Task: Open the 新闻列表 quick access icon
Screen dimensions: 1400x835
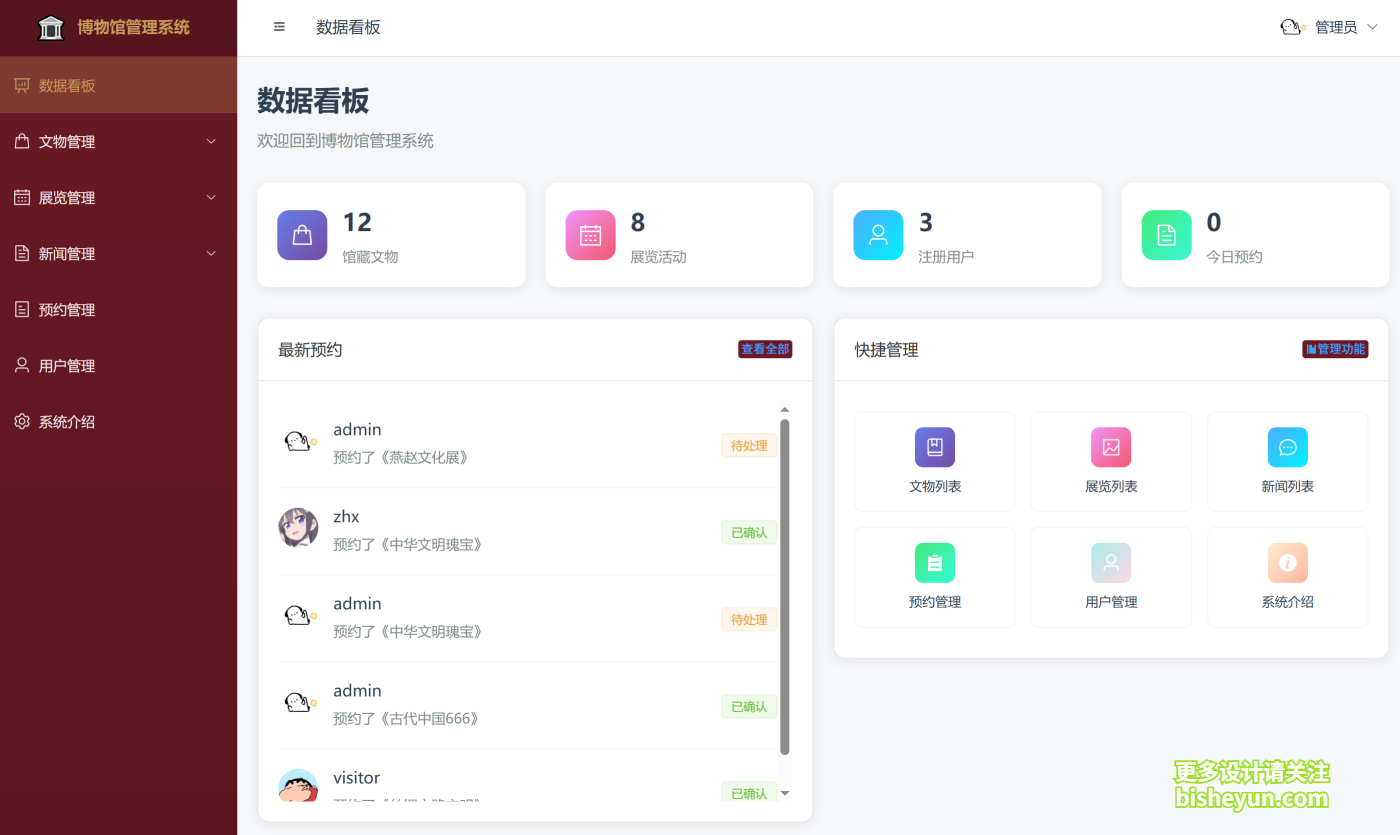Action: (1287, 447)
